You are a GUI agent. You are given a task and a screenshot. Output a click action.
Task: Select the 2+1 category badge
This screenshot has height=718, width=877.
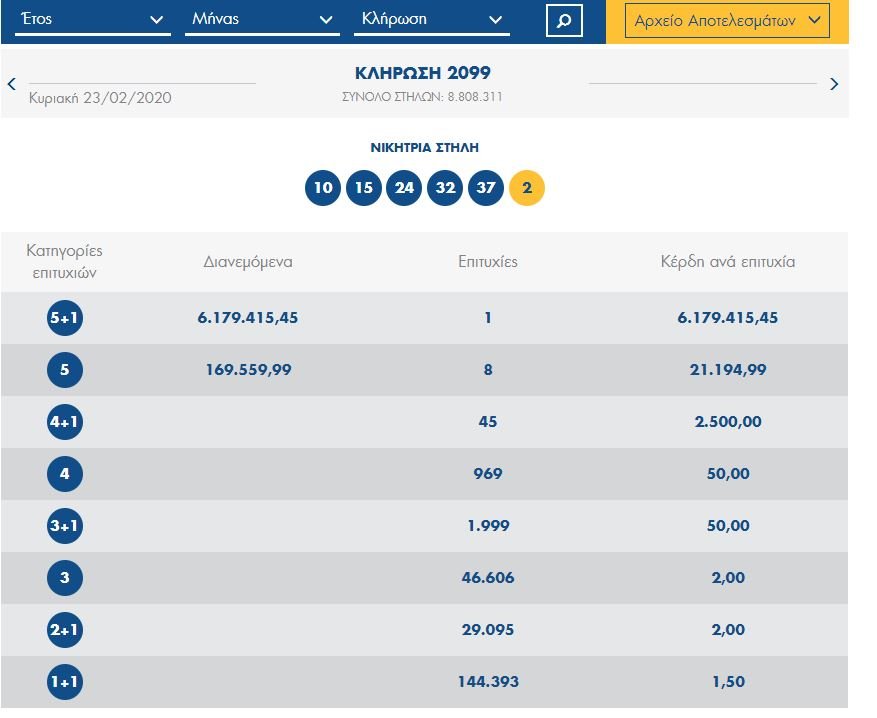tap(65, 630)
